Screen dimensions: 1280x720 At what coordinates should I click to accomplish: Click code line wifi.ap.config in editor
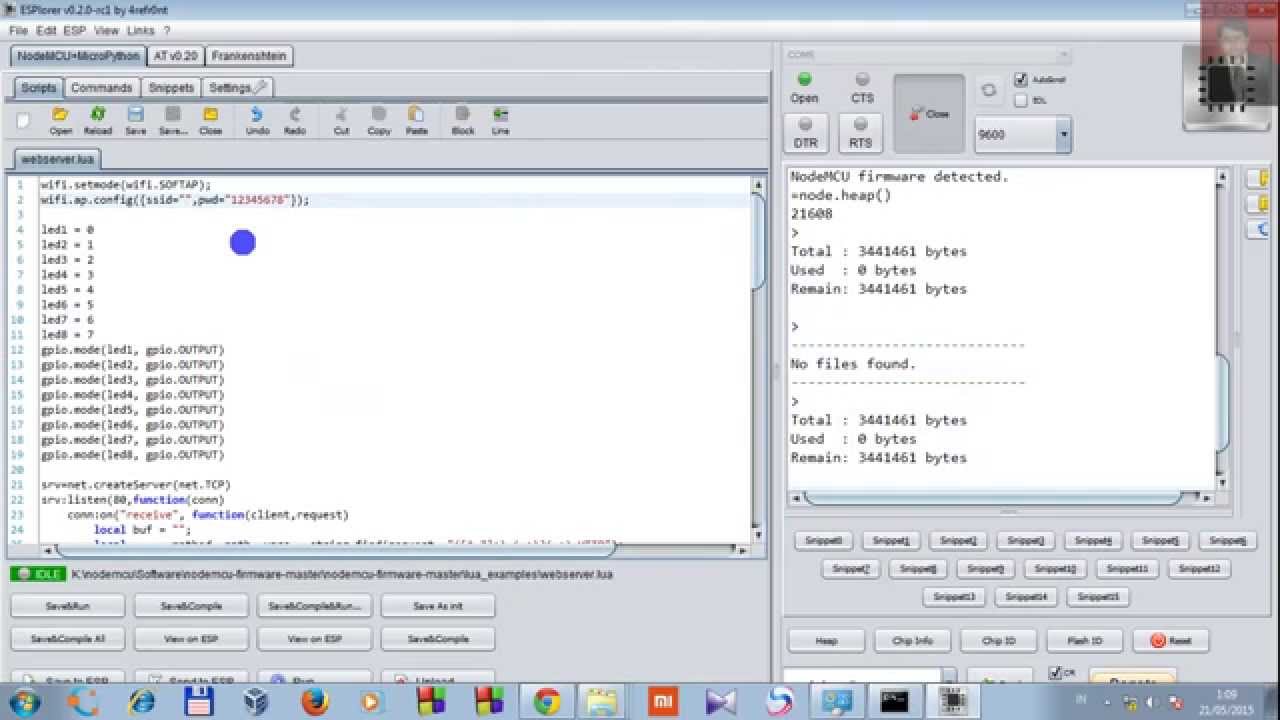175,200
